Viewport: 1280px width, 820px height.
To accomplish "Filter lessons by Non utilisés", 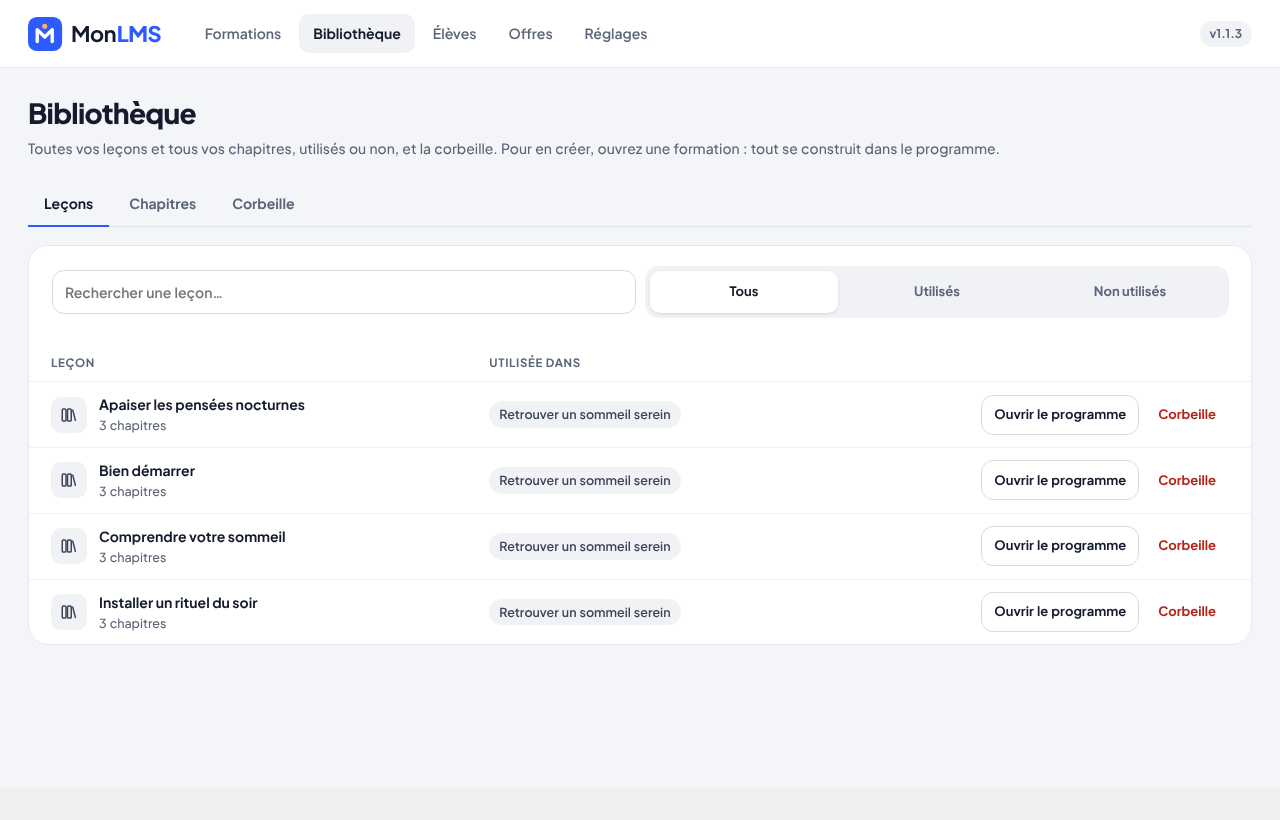I will coord(1130,292).
